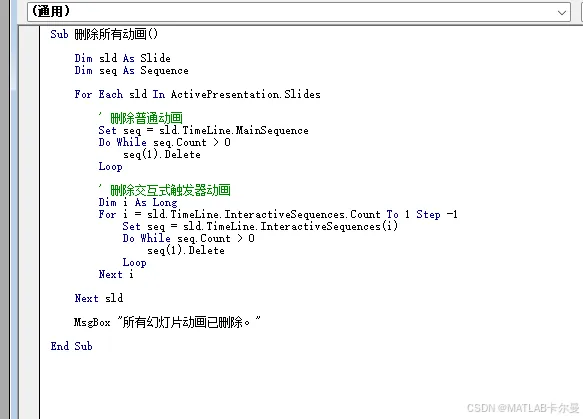Click the margin indicator bar beside 'End Sub'
583x419 pixels.
coord(29,346)
